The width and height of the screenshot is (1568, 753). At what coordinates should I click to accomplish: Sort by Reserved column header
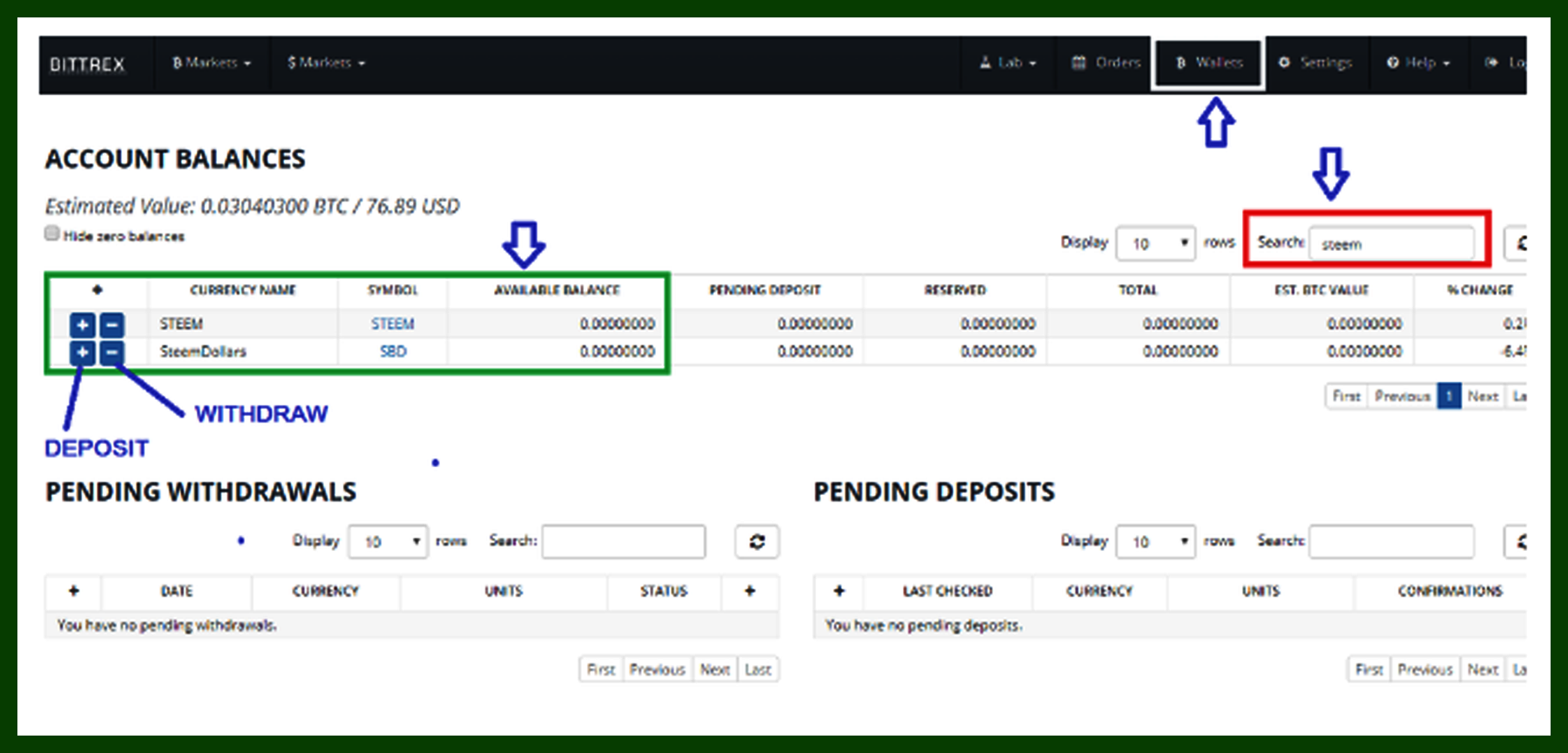point(956,290)
